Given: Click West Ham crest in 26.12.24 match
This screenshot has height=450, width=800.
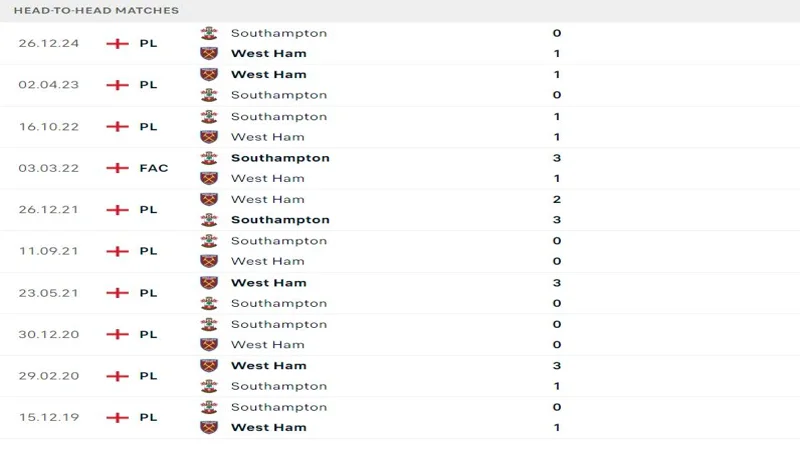Looking at the screenshot, I should pyautogui.click(x=209, y=53).
